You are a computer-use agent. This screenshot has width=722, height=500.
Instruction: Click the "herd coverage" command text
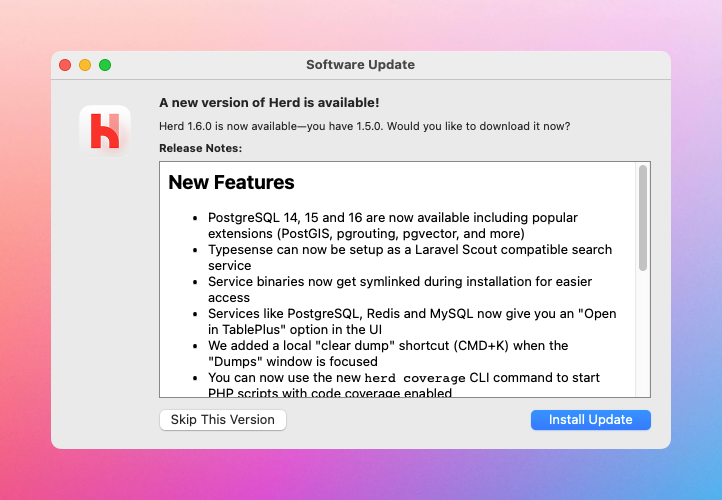coord(415,378)
